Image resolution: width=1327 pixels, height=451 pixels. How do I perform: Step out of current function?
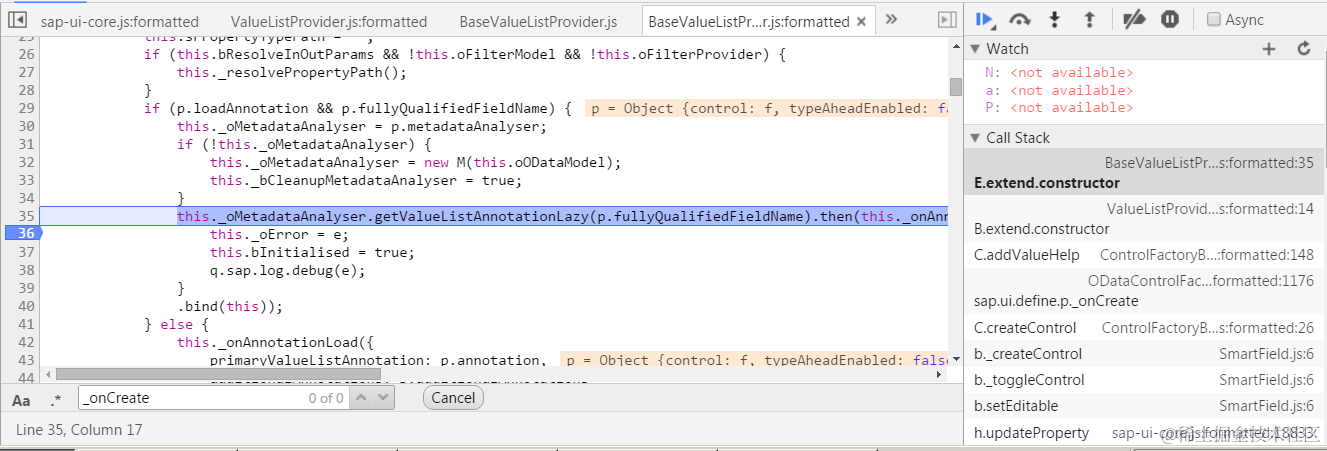tap(1090, 19)
